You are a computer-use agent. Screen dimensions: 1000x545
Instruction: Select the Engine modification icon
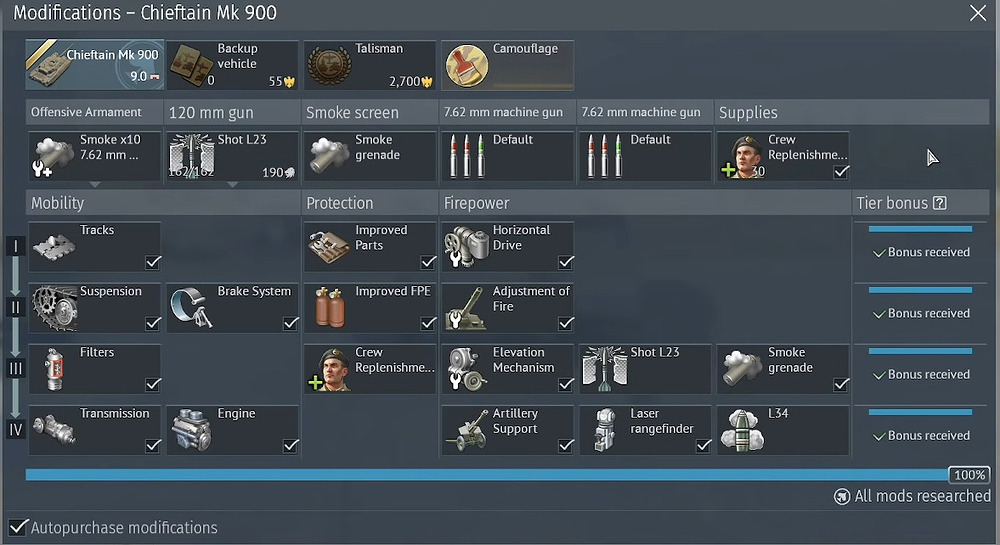tap(192, 429)
